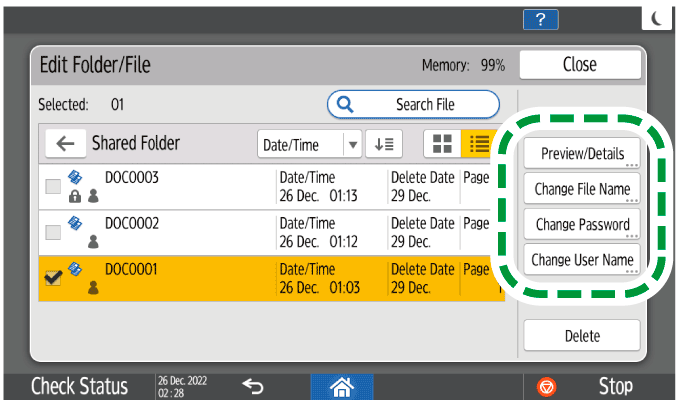Click the help question mark icon
Viewport: 679px width, 404px height.
(540, 20)
